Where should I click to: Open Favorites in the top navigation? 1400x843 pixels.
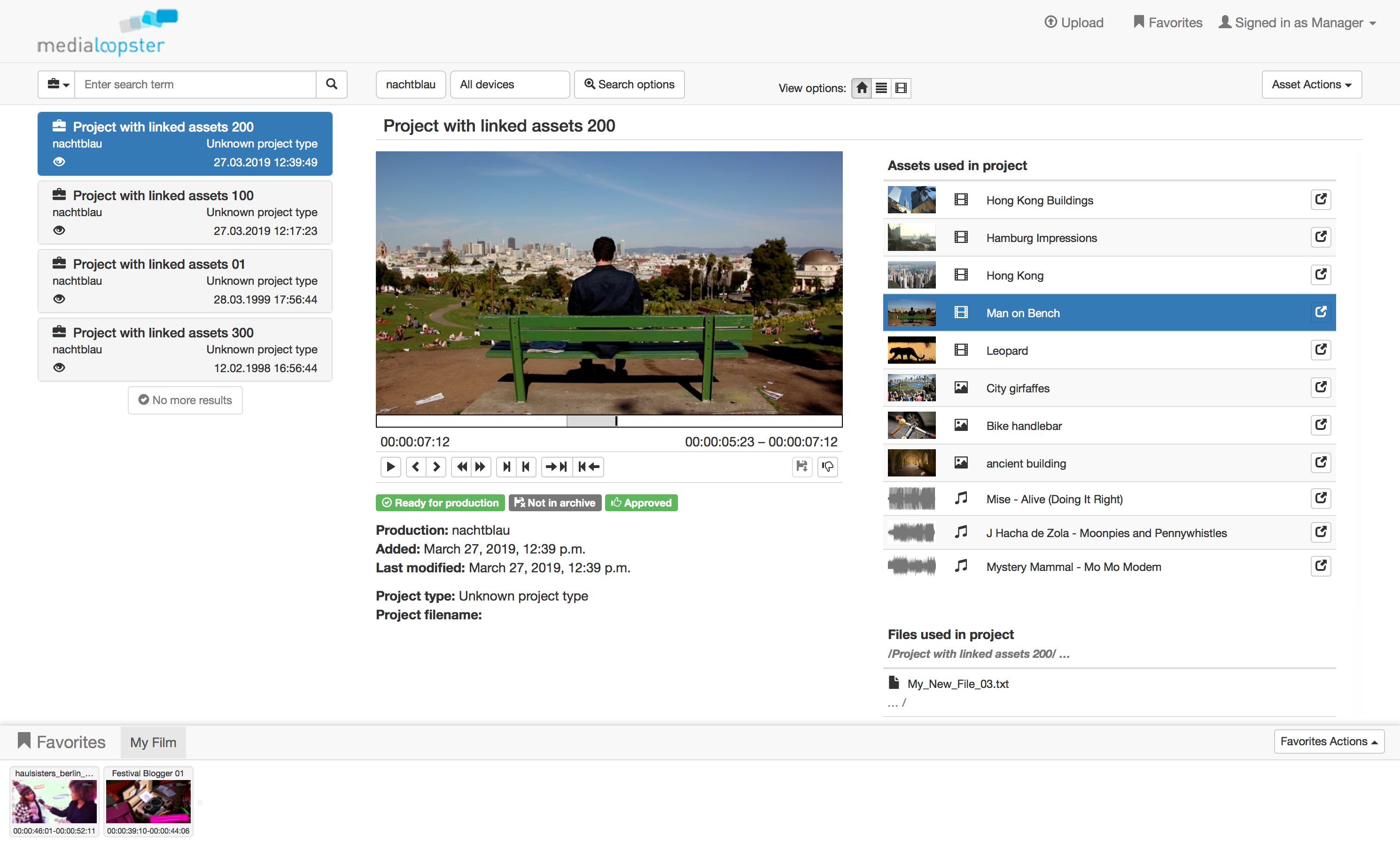click(1168, 23)
